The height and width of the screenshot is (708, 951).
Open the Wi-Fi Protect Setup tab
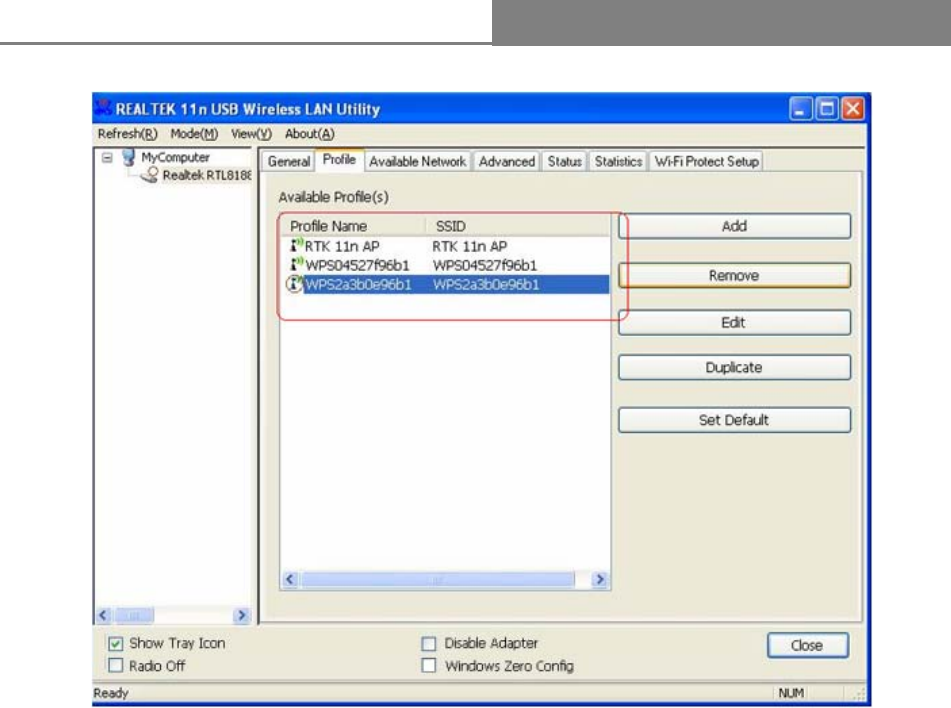pos(707,161)
